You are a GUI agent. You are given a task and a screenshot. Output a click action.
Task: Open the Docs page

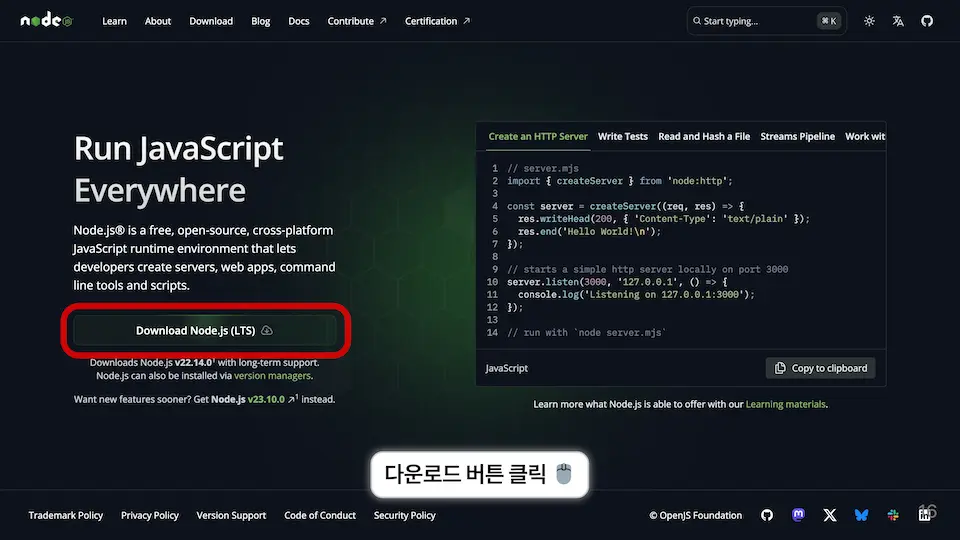(x=299, y=21)
